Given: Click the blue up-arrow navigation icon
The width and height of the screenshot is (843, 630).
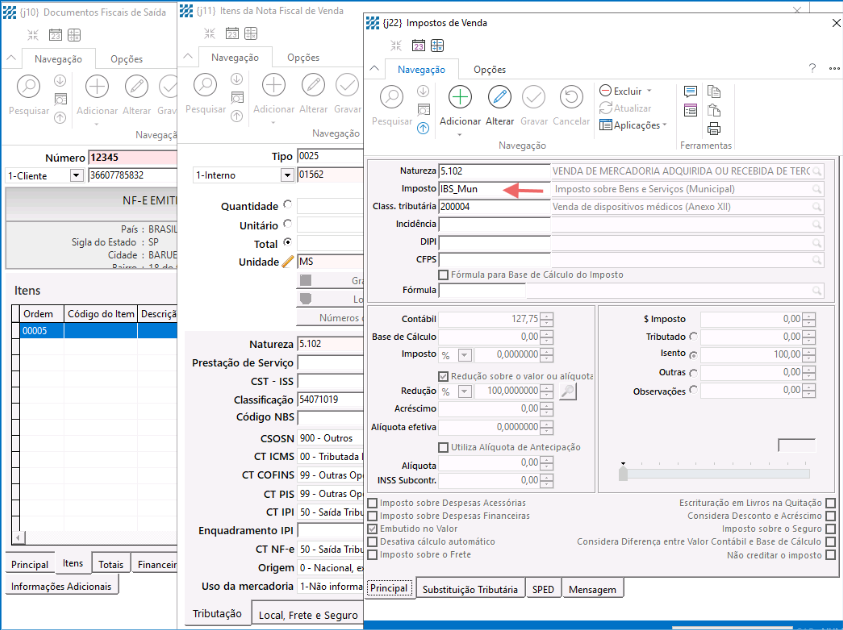Looking at the screenshot, I should click(423, 127).
